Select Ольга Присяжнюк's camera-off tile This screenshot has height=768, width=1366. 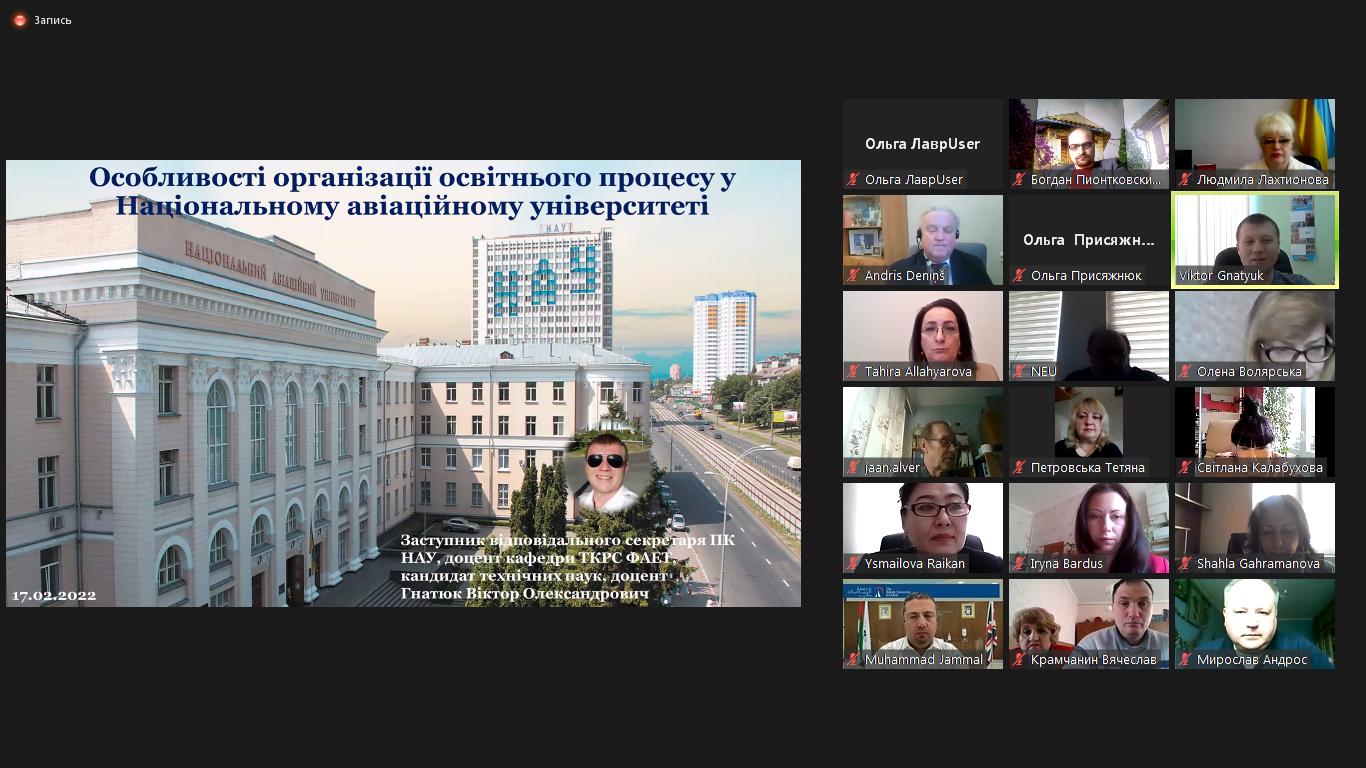[x=1088, y=238]
